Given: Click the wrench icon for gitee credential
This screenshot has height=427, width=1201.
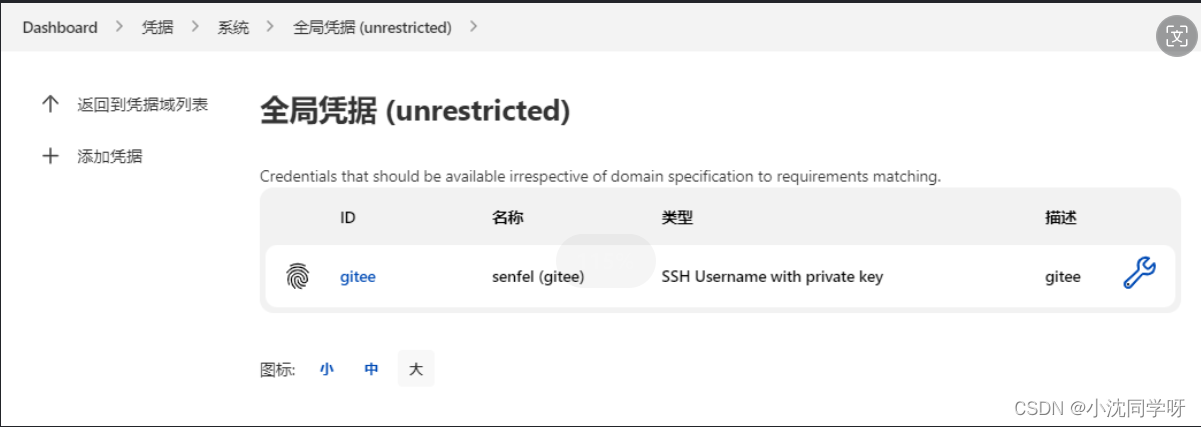Looking at the screenshot, I should [x=1140, y=273].
